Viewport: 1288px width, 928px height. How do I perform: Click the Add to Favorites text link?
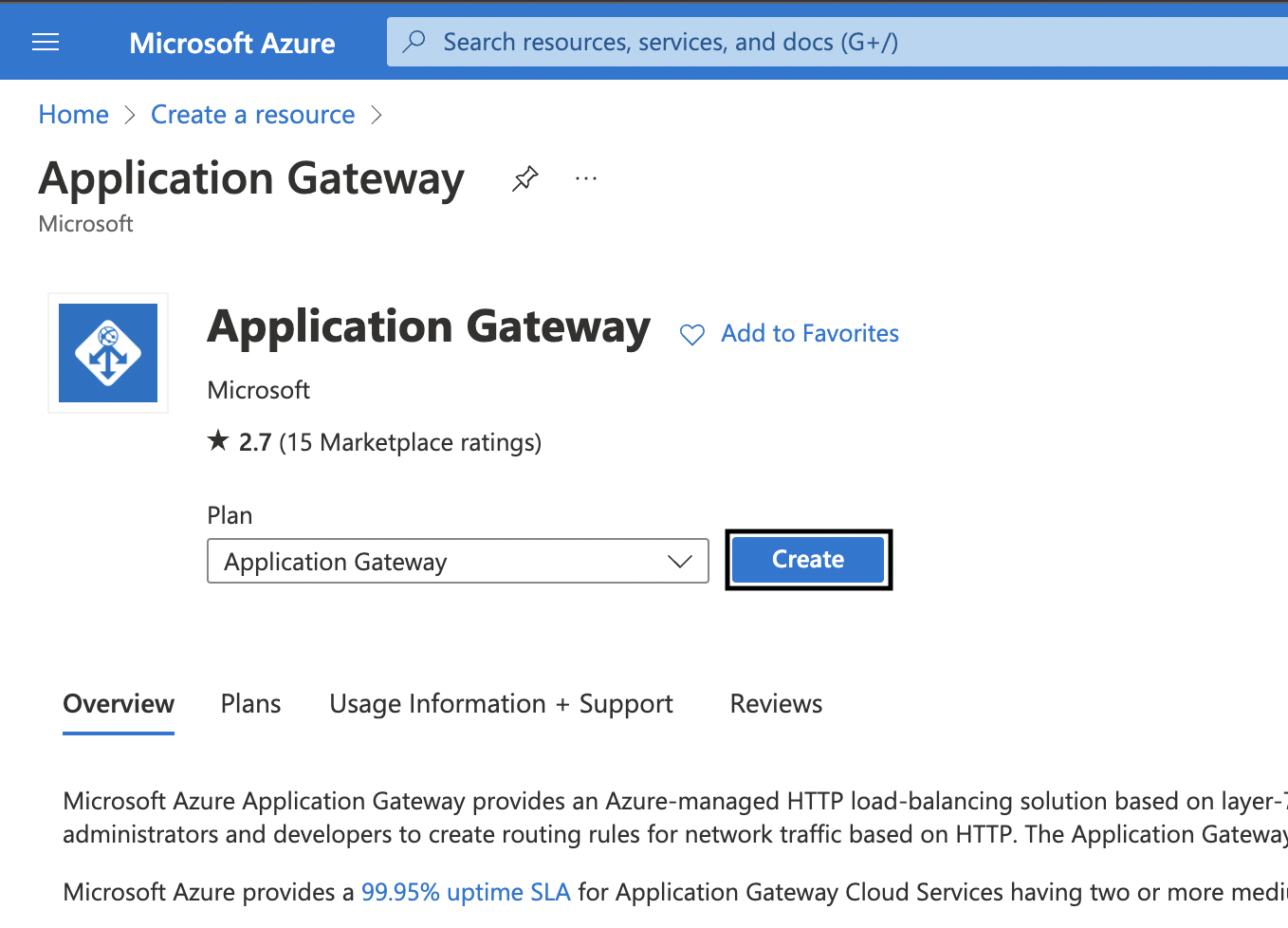click(x=809, y=333)
